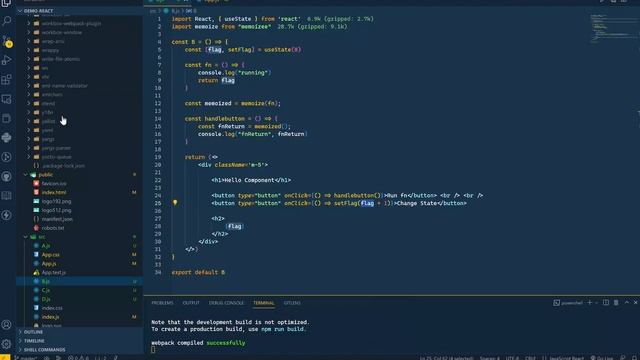Viewport: 640px width, 360px height.
Task: Open package-lock.json file
Action: pyautogui.click(x=80, y=166)
